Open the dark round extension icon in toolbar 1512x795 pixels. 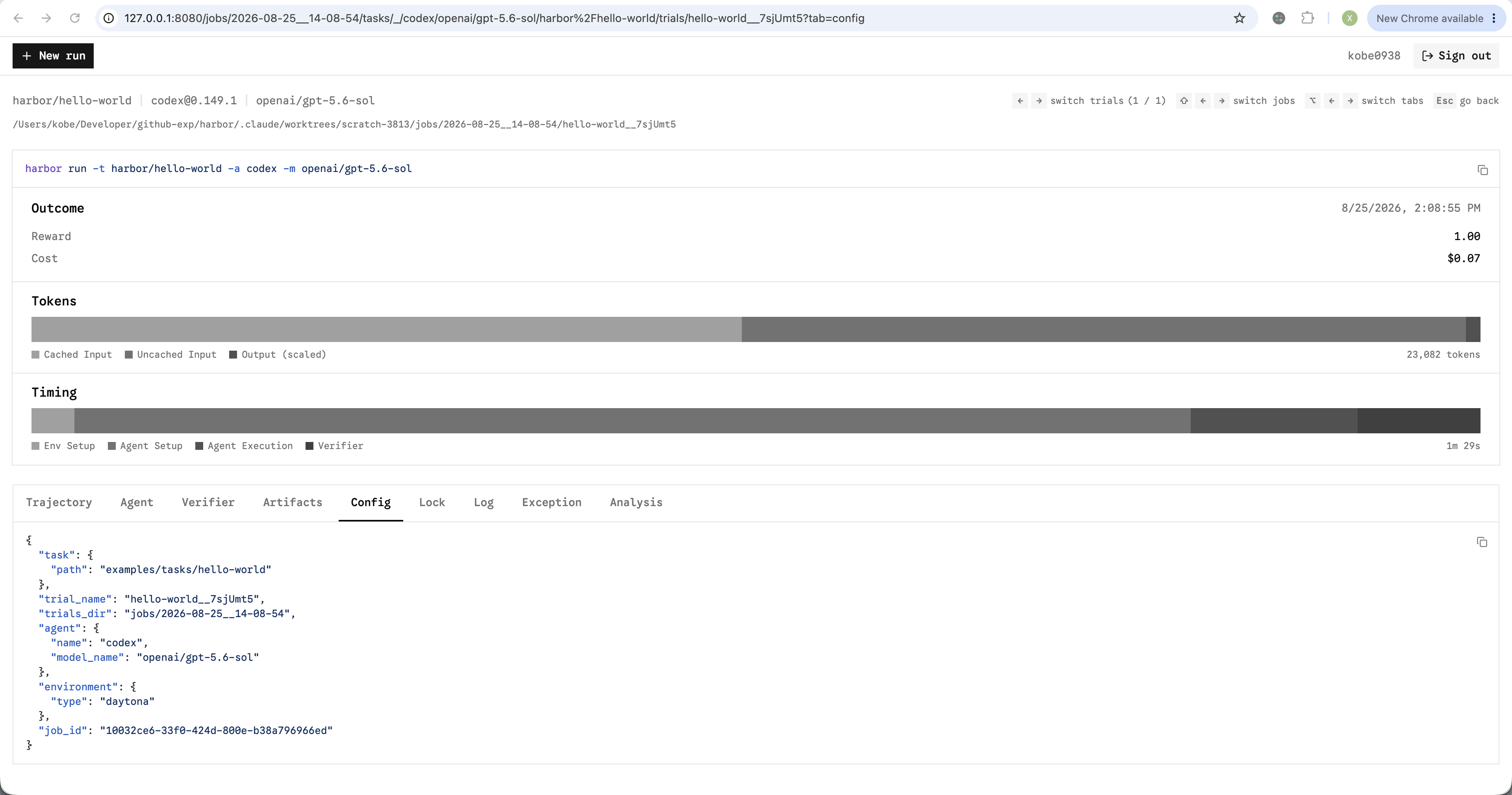[x=1279, y=18]
